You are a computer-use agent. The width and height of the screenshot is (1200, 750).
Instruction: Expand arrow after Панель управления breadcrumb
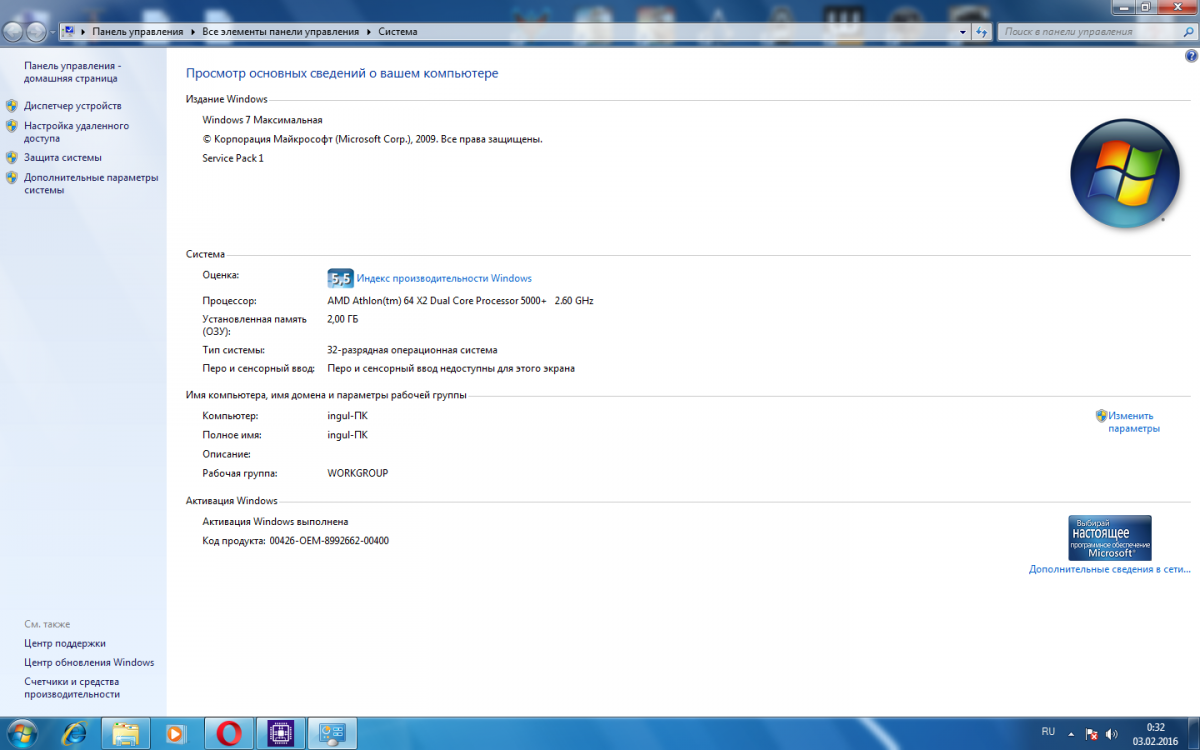(x=193, y=32)
